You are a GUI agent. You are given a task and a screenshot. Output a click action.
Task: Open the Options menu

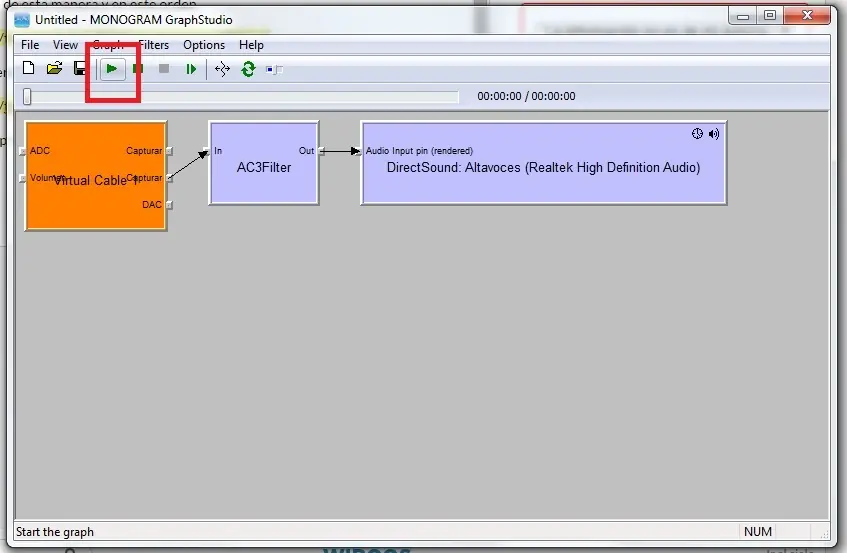click(x=204, y=45)
